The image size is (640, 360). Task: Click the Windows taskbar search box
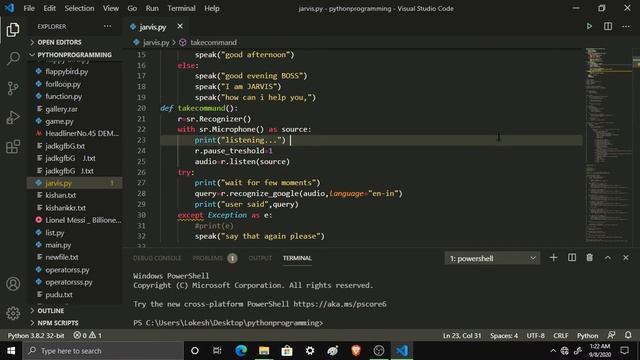[103, 351]
